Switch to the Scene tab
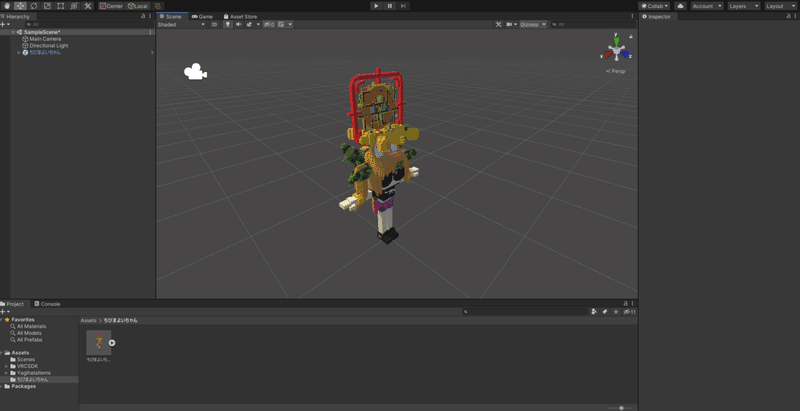Image resolution: width=800 pixels, height=411 pixels. pos(172,16)
